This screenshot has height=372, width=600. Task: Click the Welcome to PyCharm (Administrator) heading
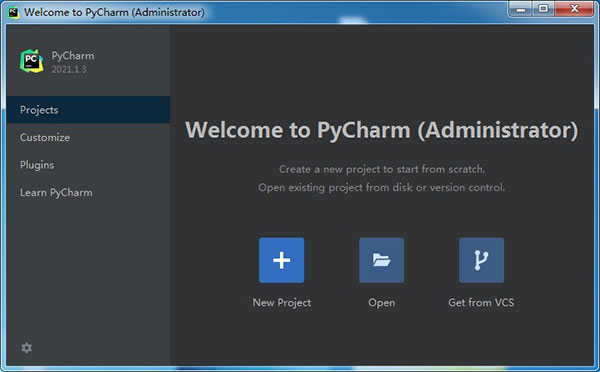click(x=382, y=130)
